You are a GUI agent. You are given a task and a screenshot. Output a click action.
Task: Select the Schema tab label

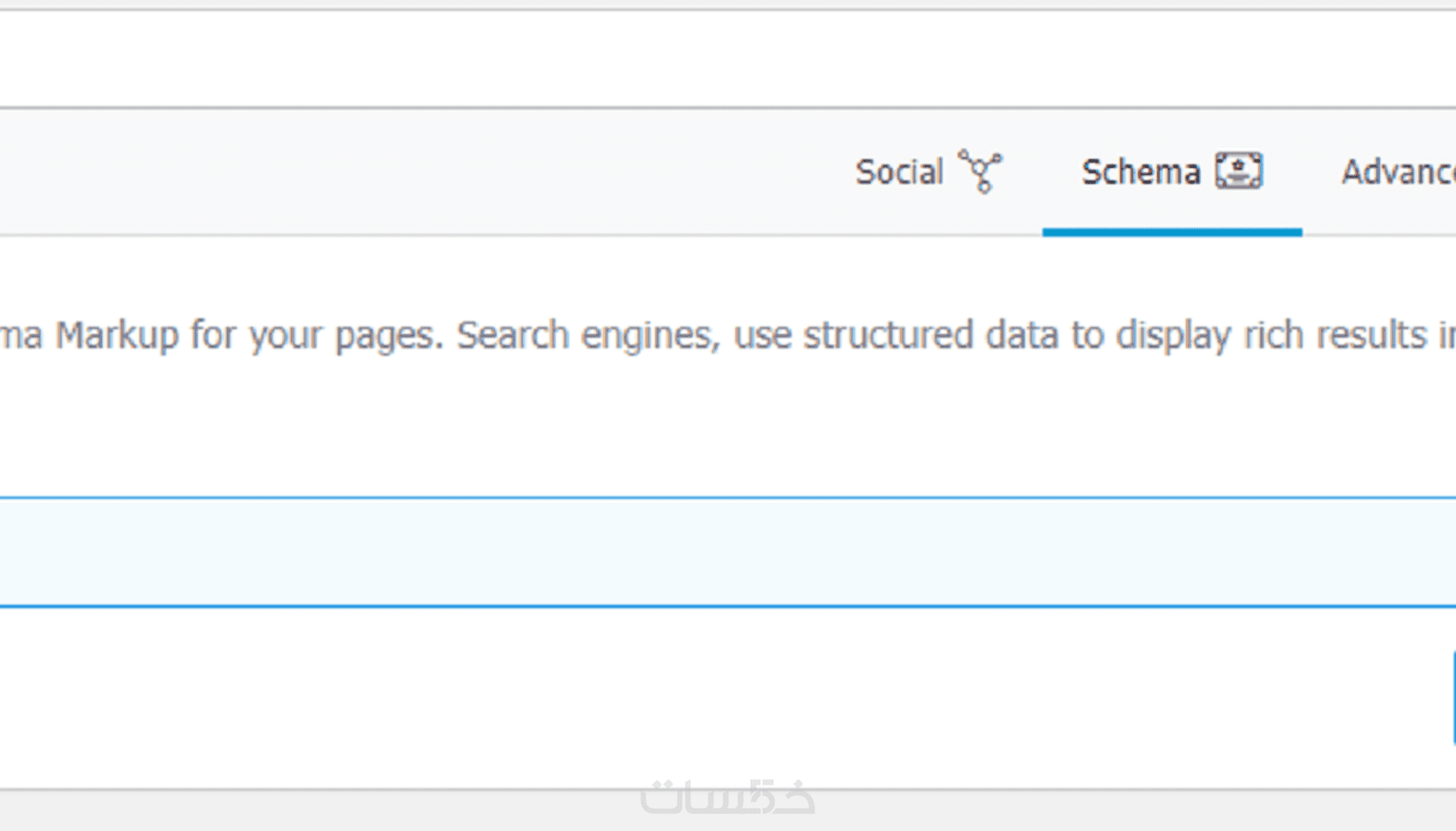point(1140,172)
